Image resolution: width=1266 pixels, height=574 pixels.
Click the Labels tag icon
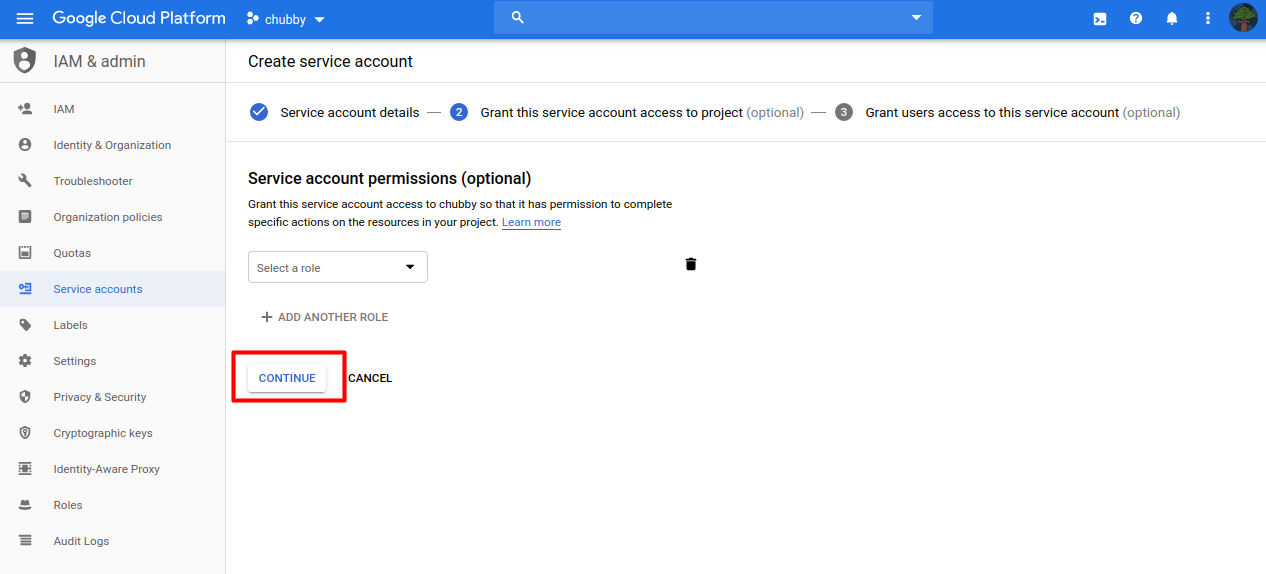tap(25, 325)
